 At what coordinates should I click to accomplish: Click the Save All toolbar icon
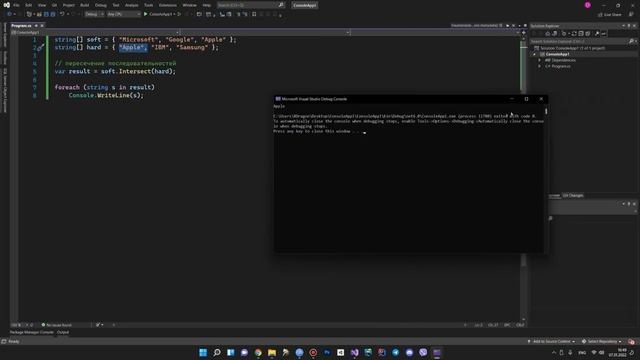(53, 14)
